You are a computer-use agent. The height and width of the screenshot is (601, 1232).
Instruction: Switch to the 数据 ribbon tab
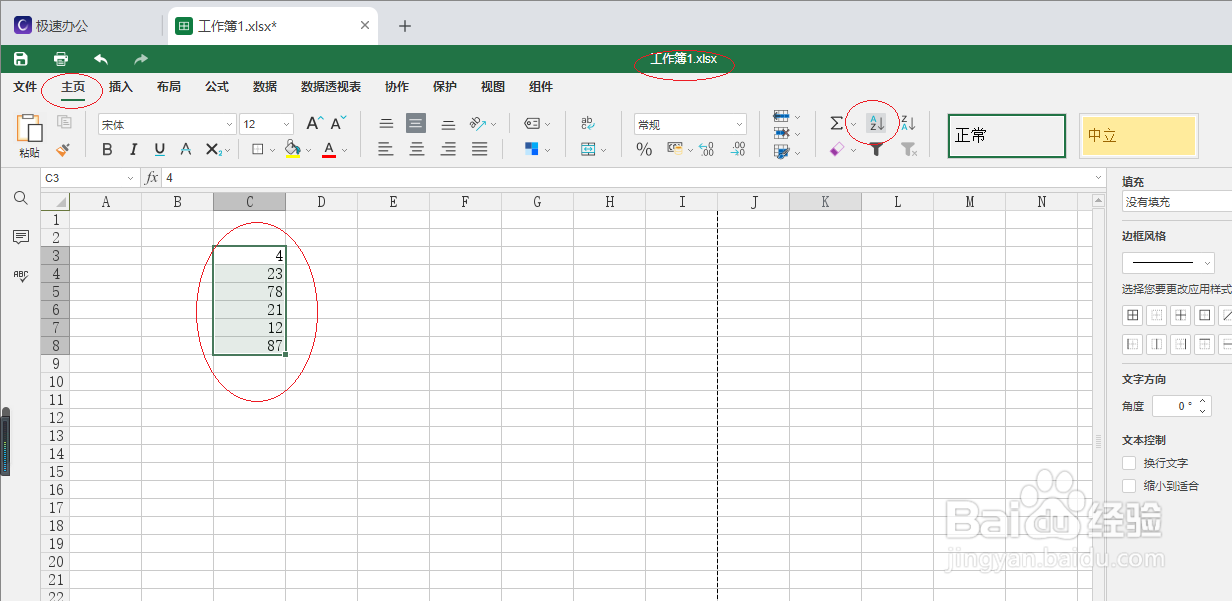[265, 87]
